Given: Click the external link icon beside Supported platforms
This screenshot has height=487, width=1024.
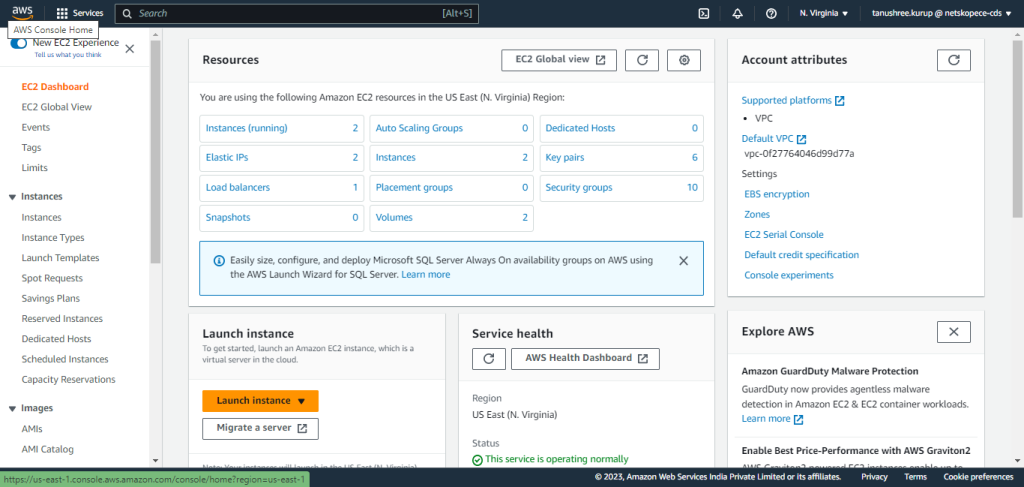Looking at the screenshot, I should click(x=840, y=101).
